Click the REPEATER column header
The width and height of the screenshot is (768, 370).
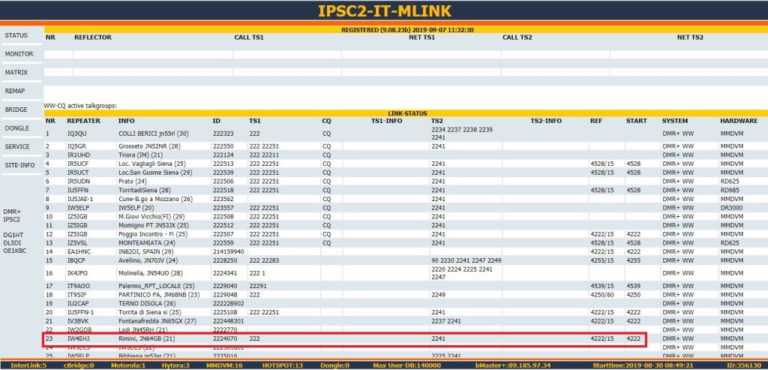(84, 121)
